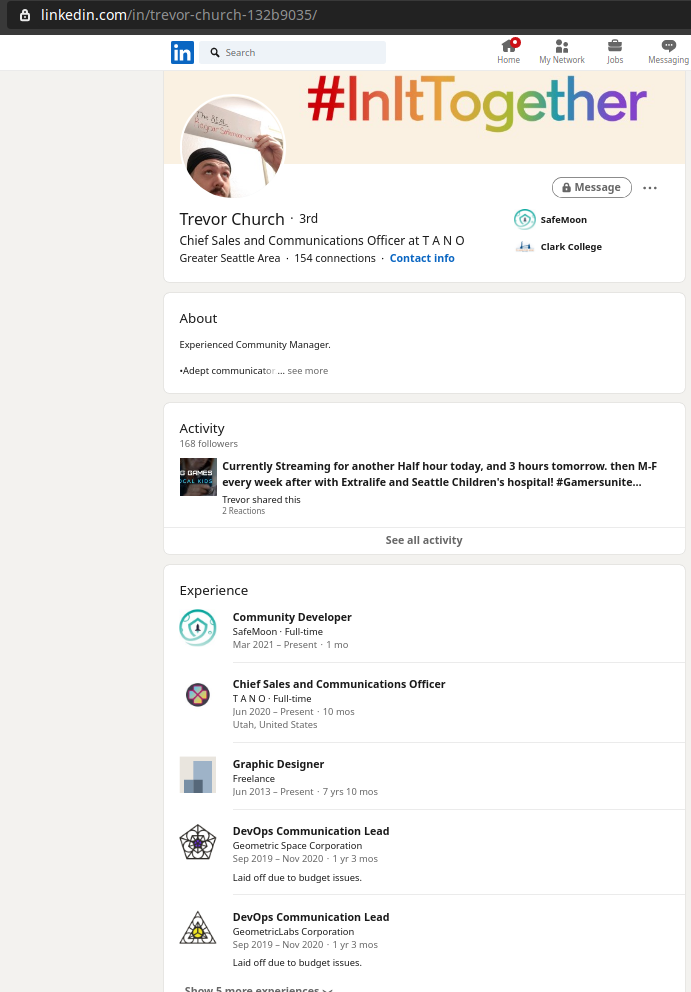
Task: Open the Clark College logo icon
Action: (525, 247)
